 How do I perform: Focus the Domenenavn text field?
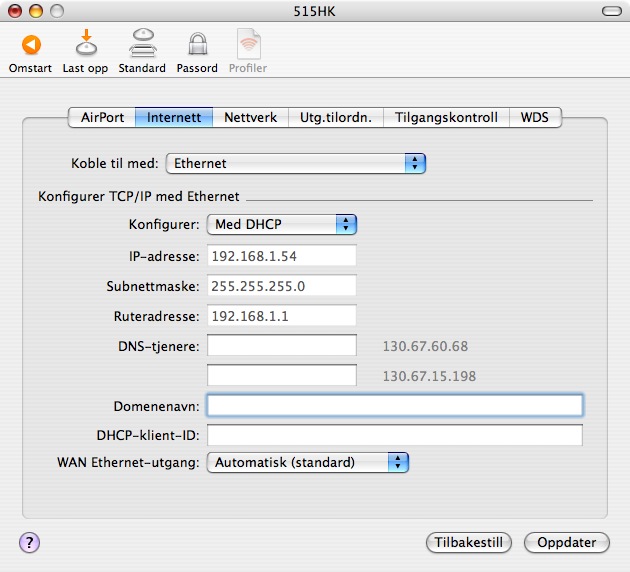pos(395,405)
